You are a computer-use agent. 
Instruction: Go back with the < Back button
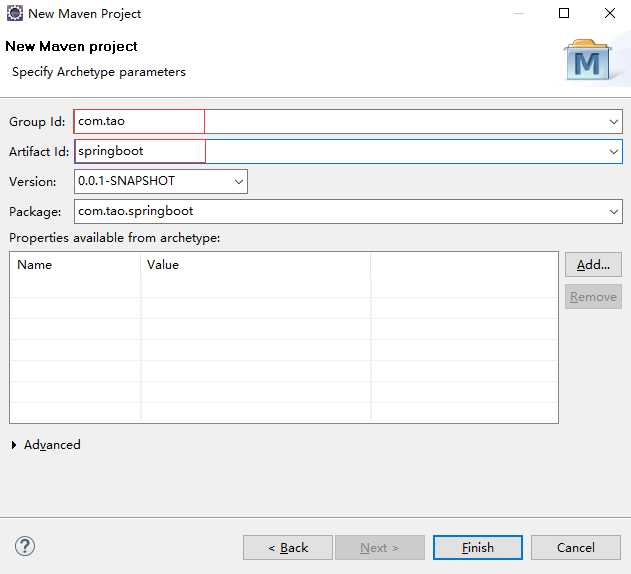coord(288,547)
